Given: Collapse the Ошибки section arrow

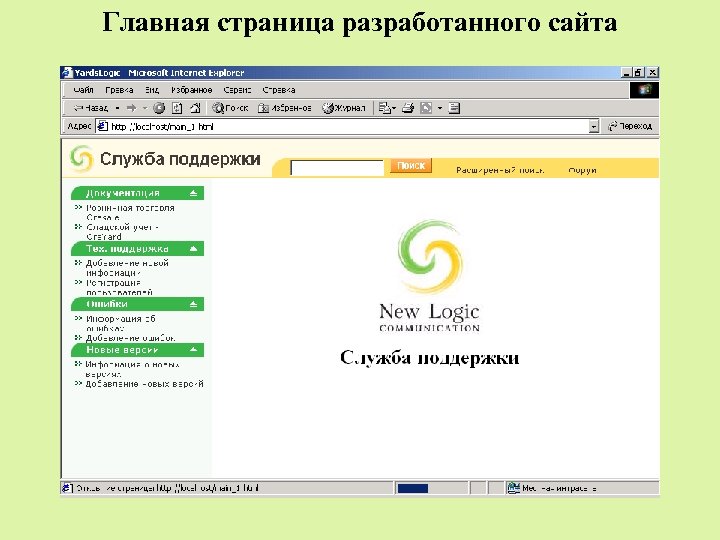Looking at the screenshot, I should point(193,304).
